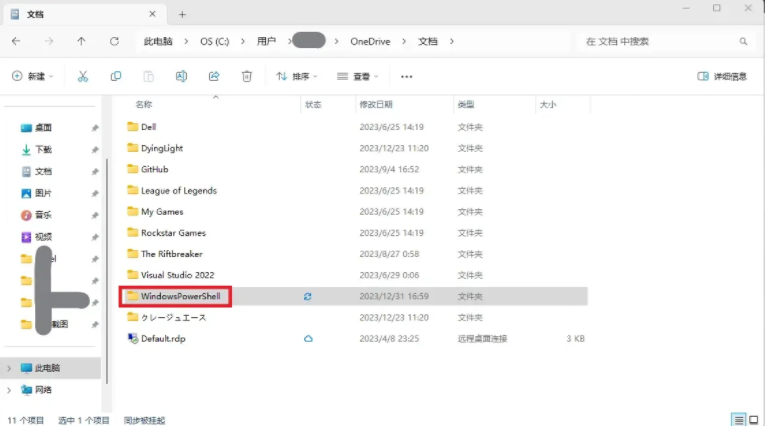Click the cloud status icon of Default.rdp
Screen dimensions: 767x426
point(308,338)
